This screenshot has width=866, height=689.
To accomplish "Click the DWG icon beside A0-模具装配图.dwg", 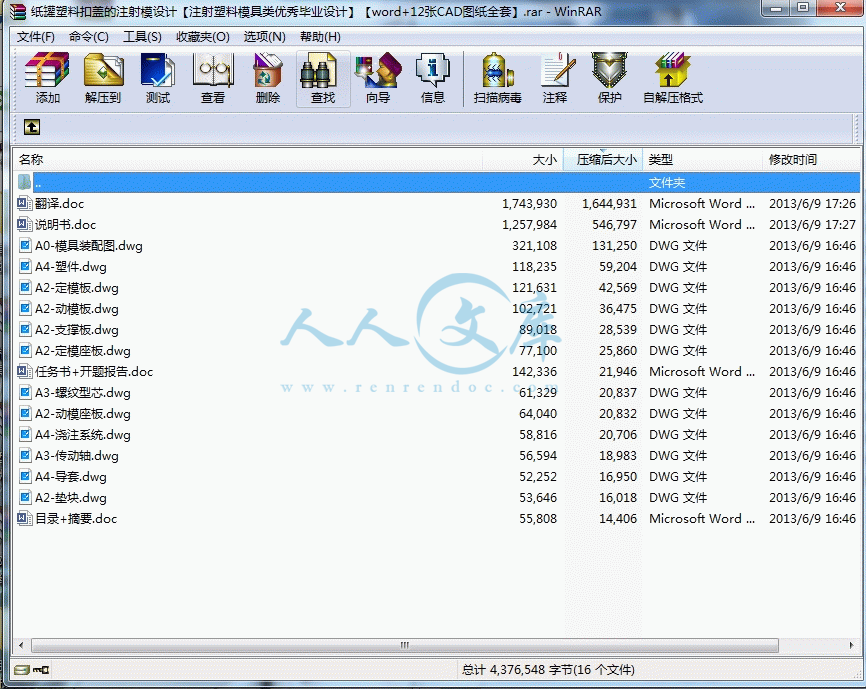I will click(x=25, y=245).
